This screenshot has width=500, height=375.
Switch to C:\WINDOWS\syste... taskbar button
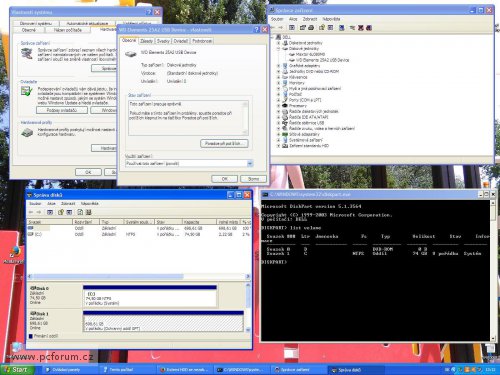click(x=241, y=370)
